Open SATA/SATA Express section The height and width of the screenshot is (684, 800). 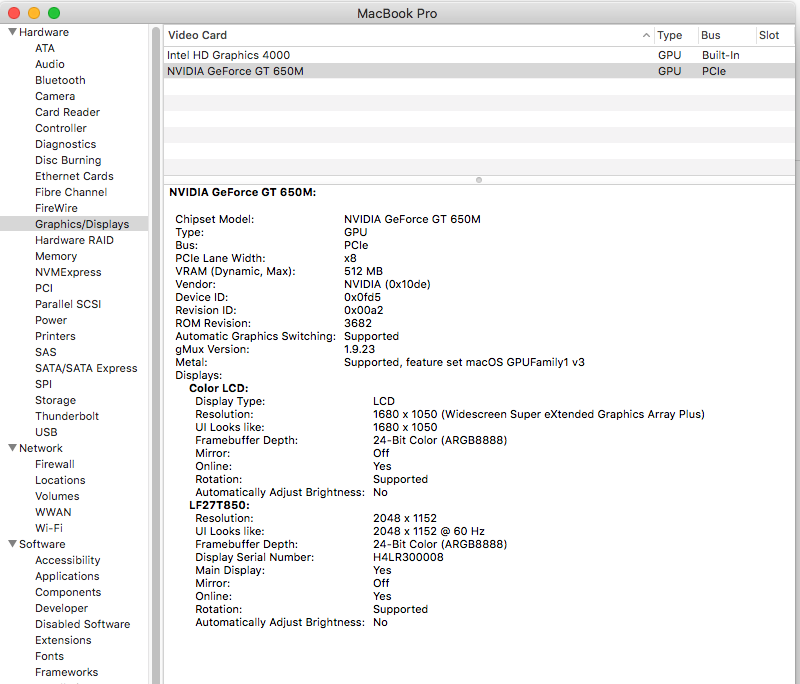(86, 368)
